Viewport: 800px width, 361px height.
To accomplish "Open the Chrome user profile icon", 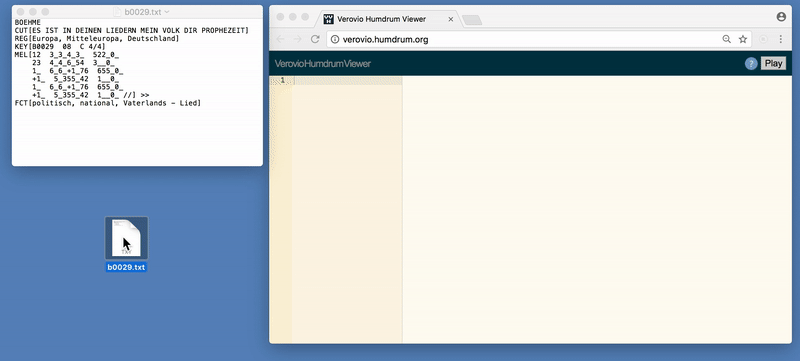I will point(781,17).
